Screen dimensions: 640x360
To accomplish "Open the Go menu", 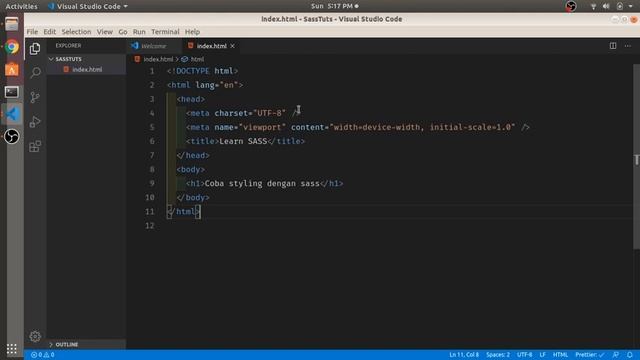I will tap(123, 32).
